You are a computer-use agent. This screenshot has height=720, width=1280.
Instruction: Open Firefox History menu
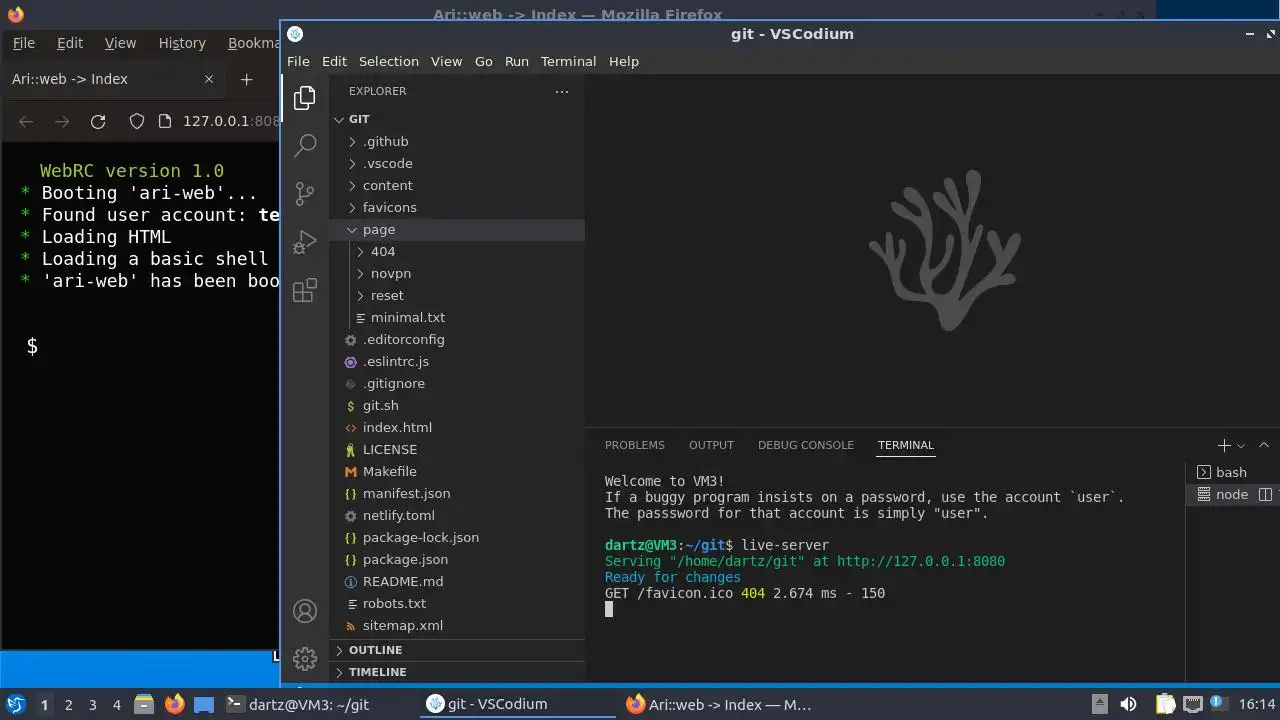(x=182, y=43)
